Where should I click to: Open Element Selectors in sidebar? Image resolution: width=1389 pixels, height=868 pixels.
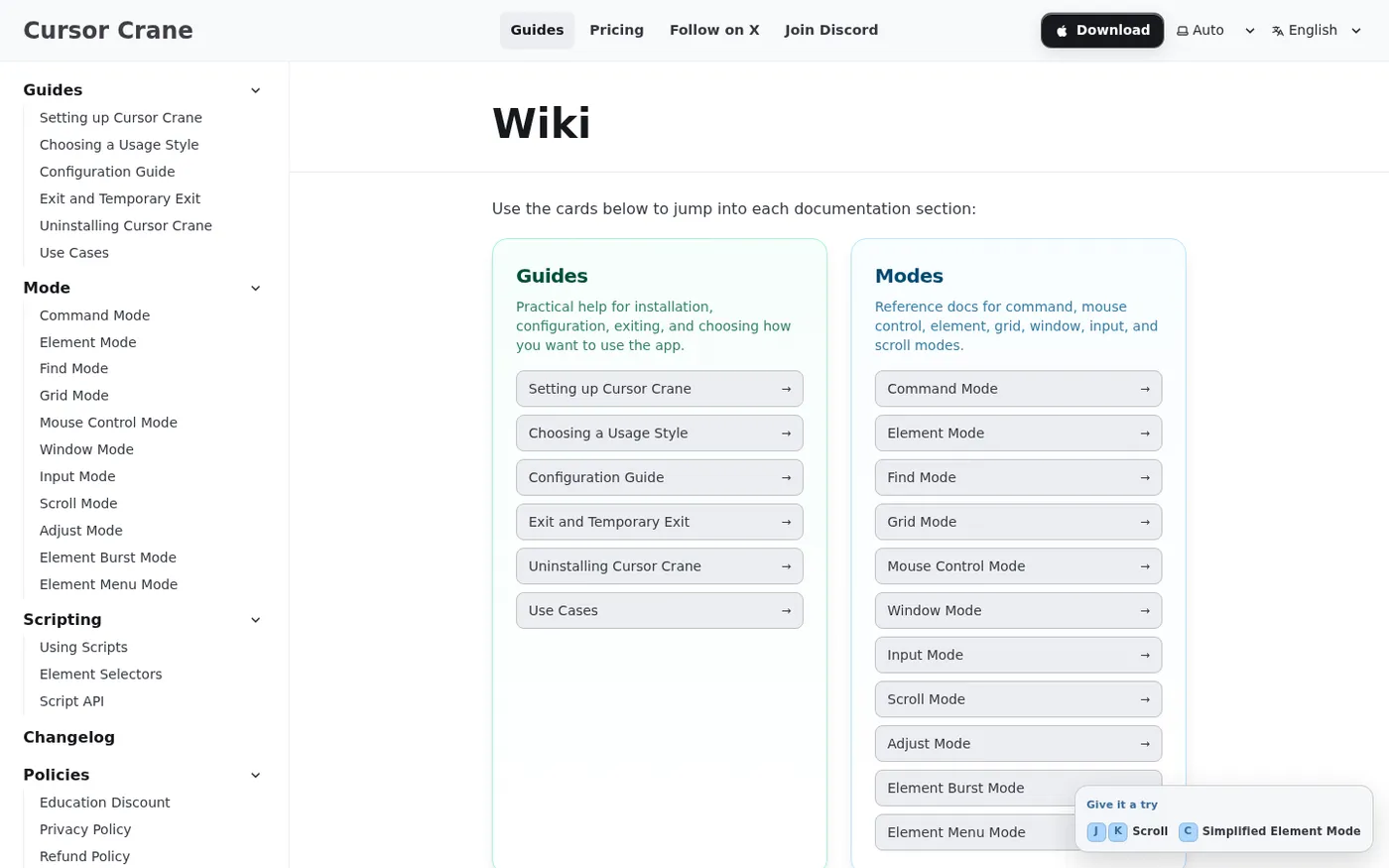pos(101,675)
